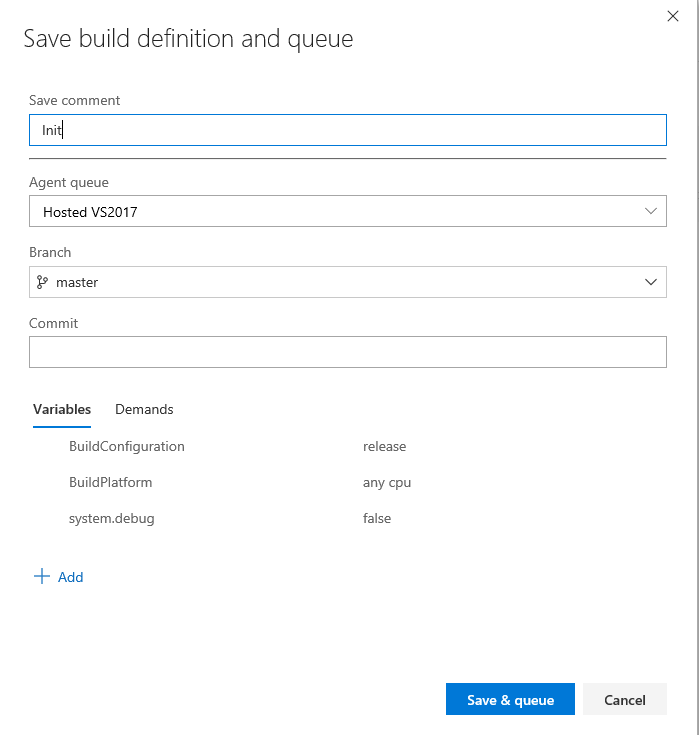This screenshot has height=735, width=699.
Task: Switch to the Variables tab
Action: point(62,409)
